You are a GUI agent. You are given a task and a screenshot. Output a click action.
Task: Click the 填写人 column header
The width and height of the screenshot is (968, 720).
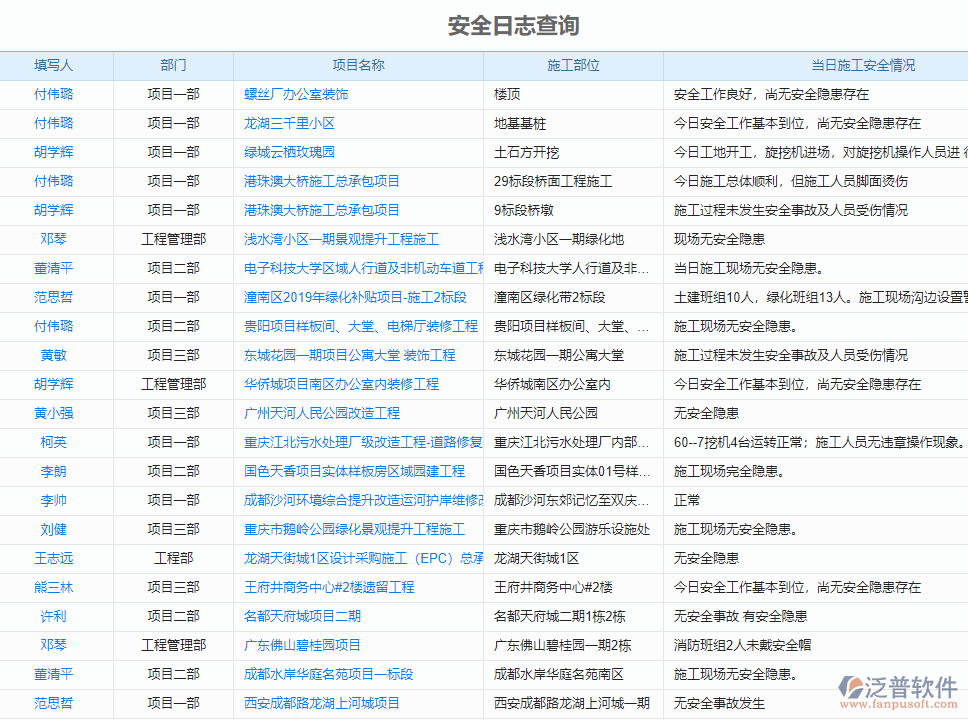(55, 65)
